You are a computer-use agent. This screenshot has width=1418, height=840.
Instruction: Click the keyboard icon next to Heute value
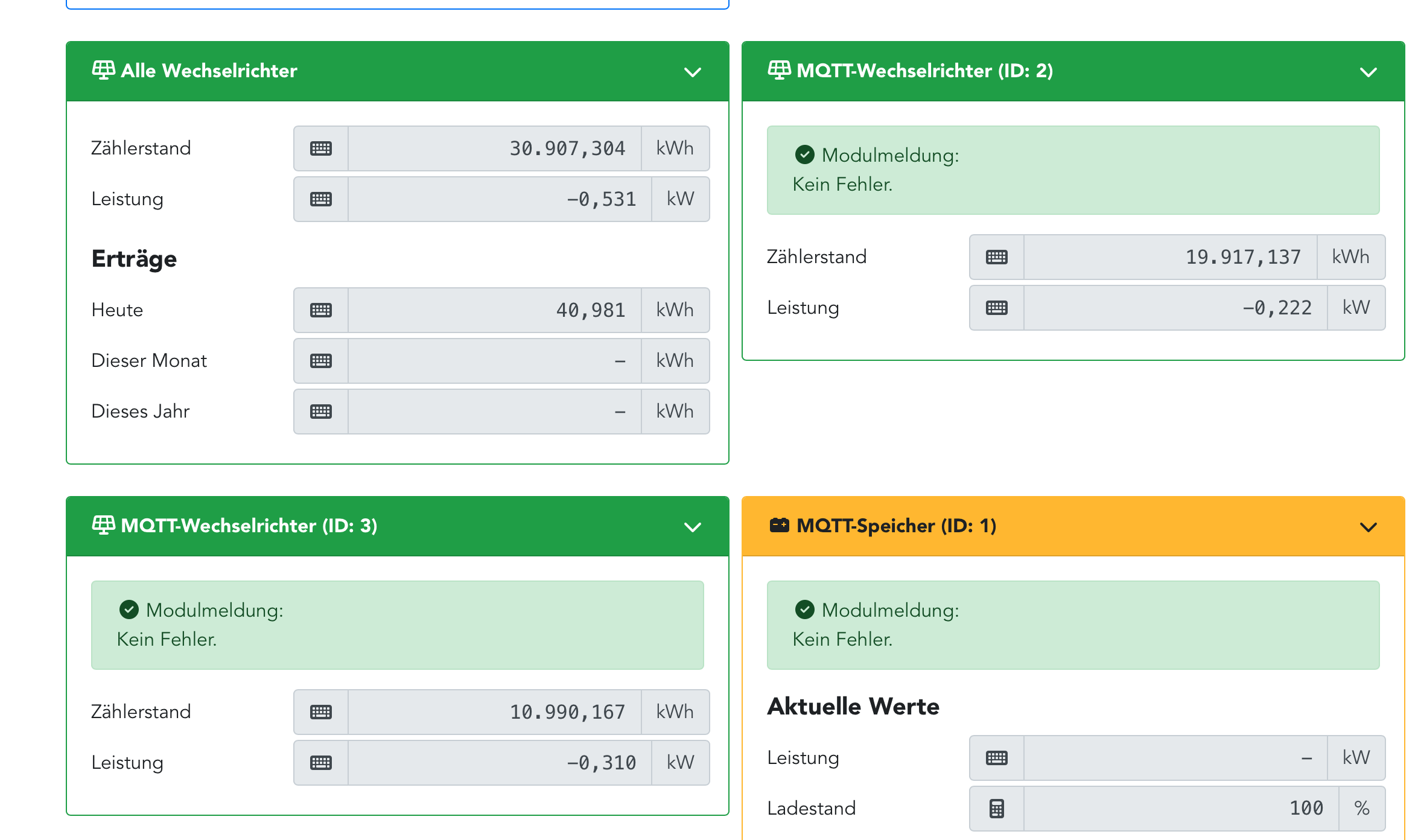click(320, 310)
